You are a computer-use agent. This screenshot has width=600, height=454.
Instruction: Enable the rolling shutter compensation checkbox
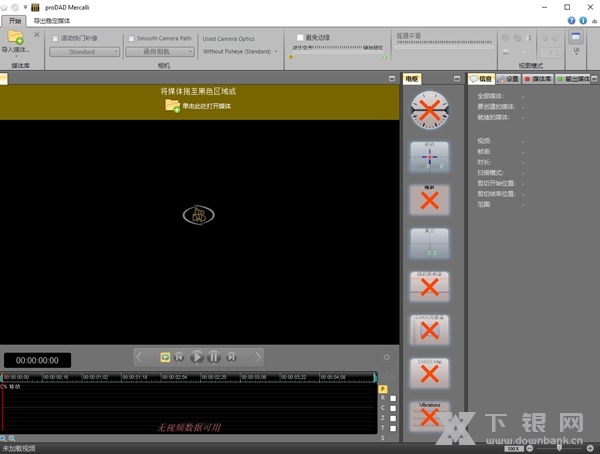click(55, 38)
